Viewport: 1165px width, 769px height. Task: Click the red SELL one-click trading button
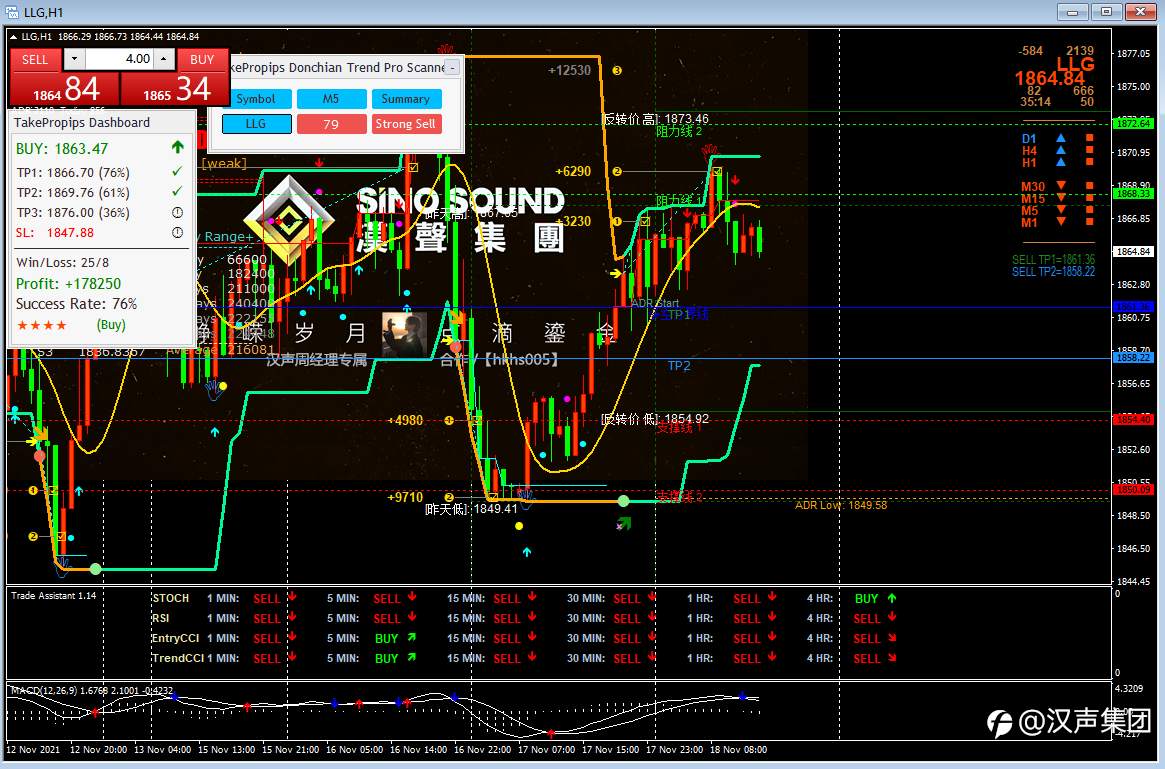tap(34, 59)
